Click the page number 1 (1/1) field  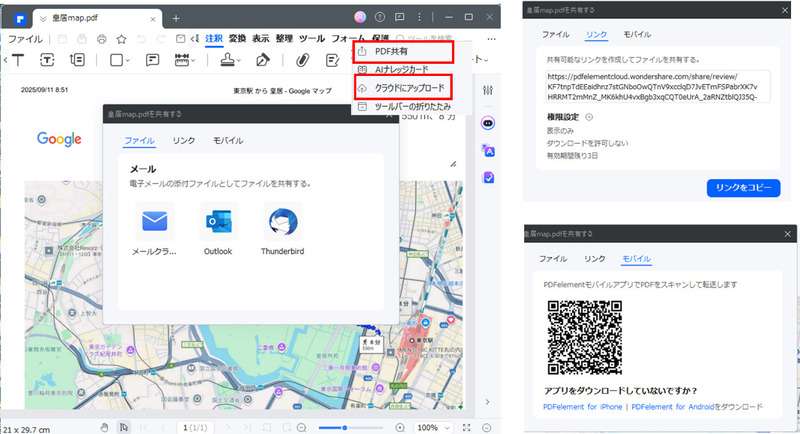[195, 427]
